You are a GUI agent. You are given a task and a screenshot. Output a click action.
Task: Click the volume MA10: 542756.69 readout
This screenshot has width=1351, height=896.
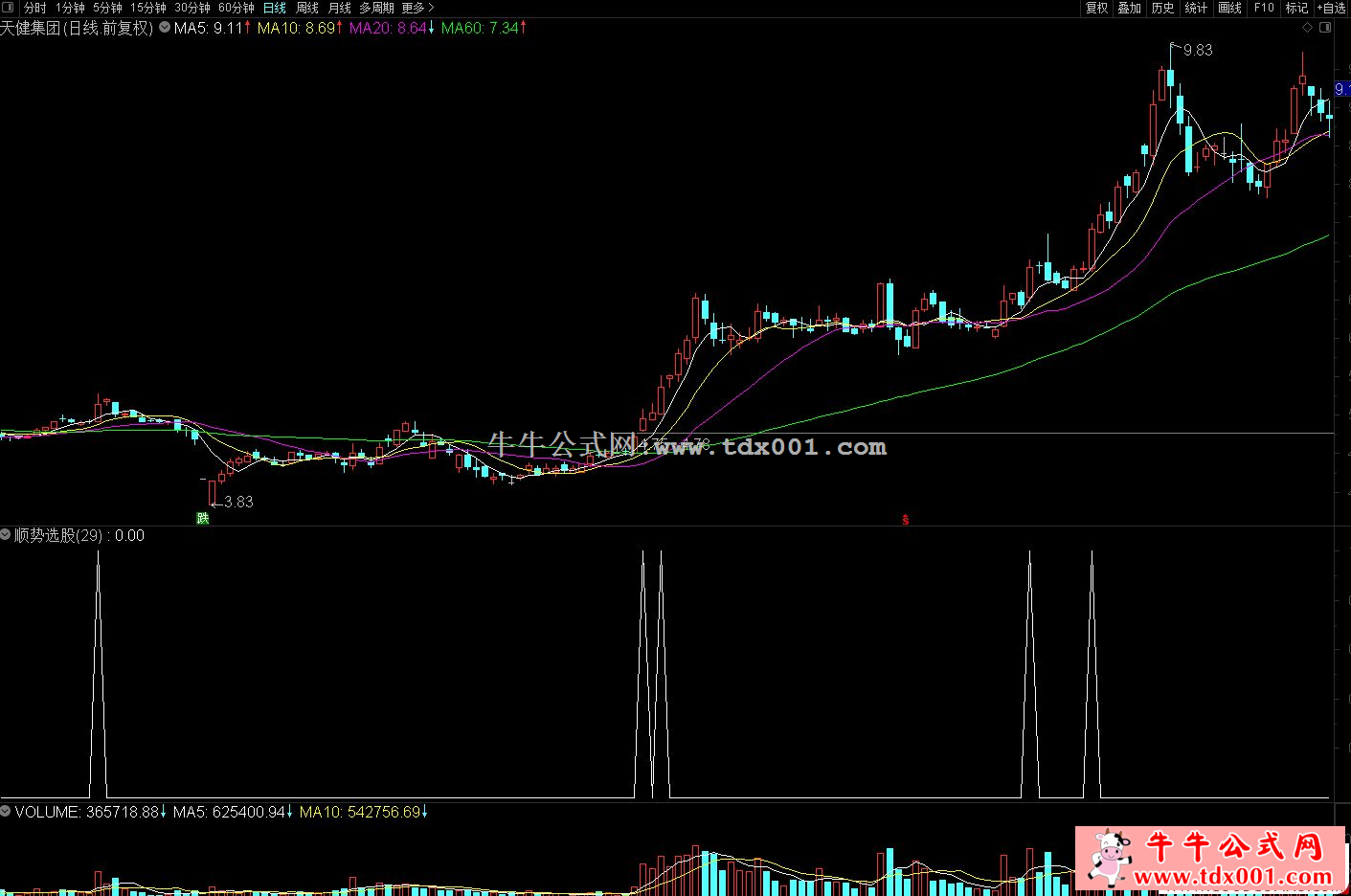point(364,812)
